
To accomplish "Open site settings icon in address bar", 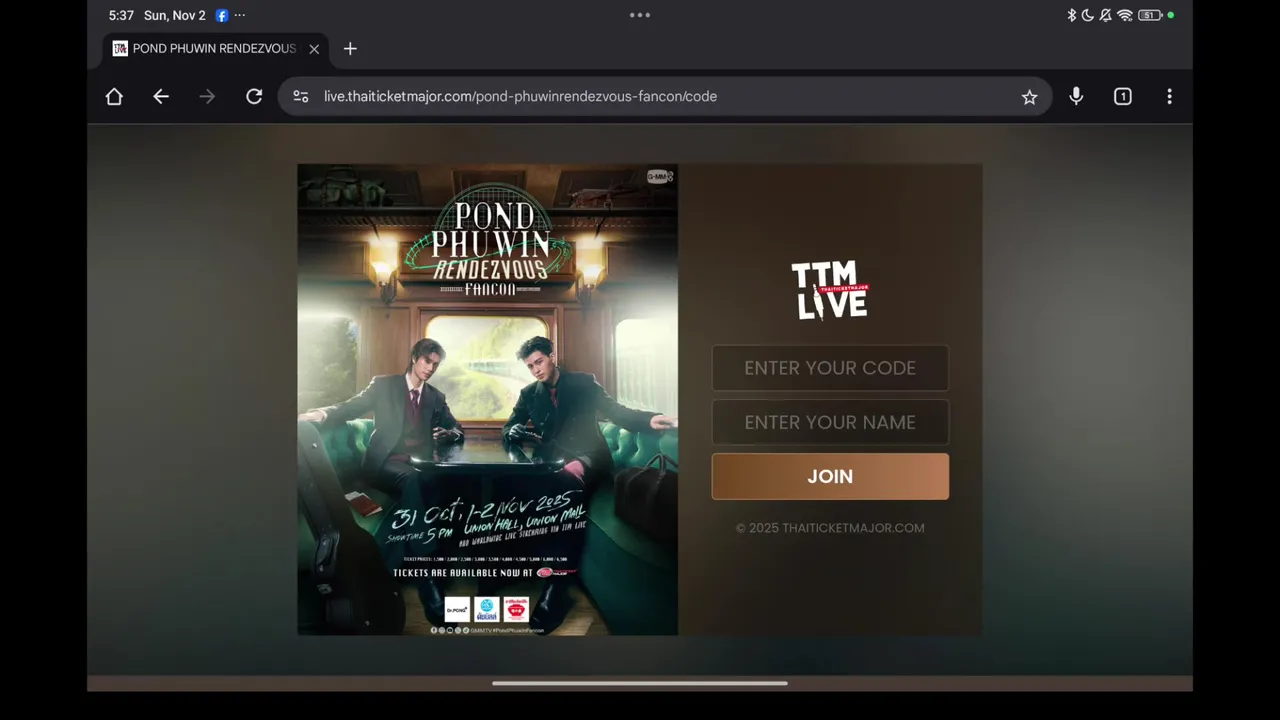I will click(300, 97).
